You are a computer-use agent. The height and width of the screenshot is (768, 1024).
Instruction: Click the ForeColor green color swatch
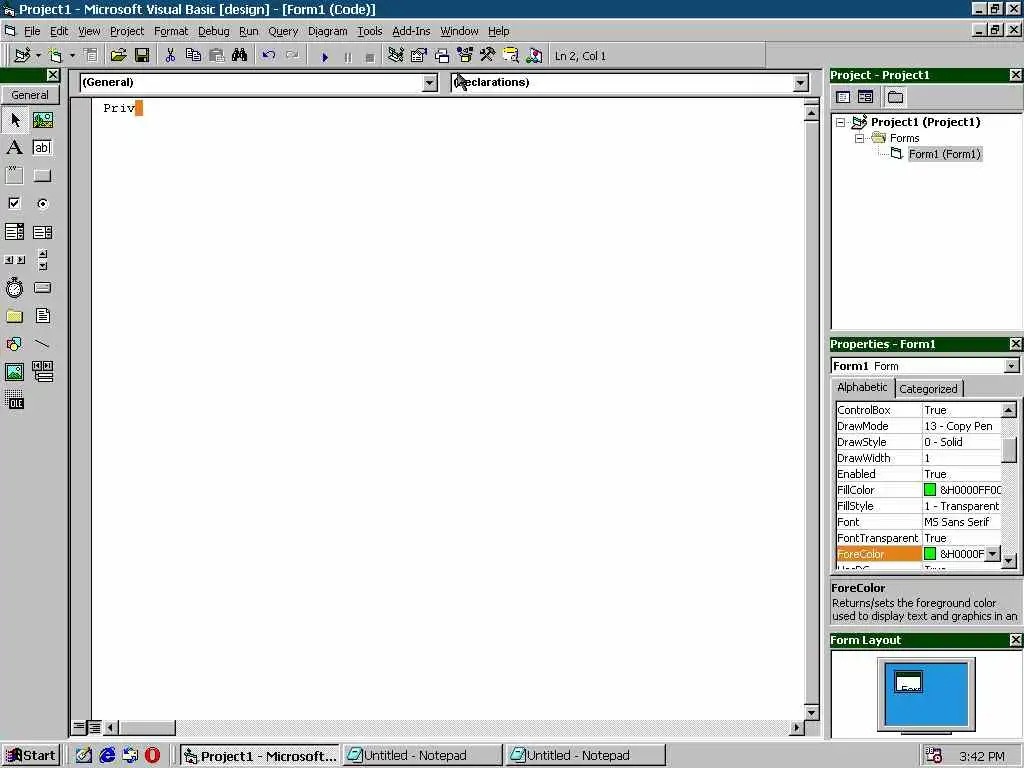tap(930, 554)
